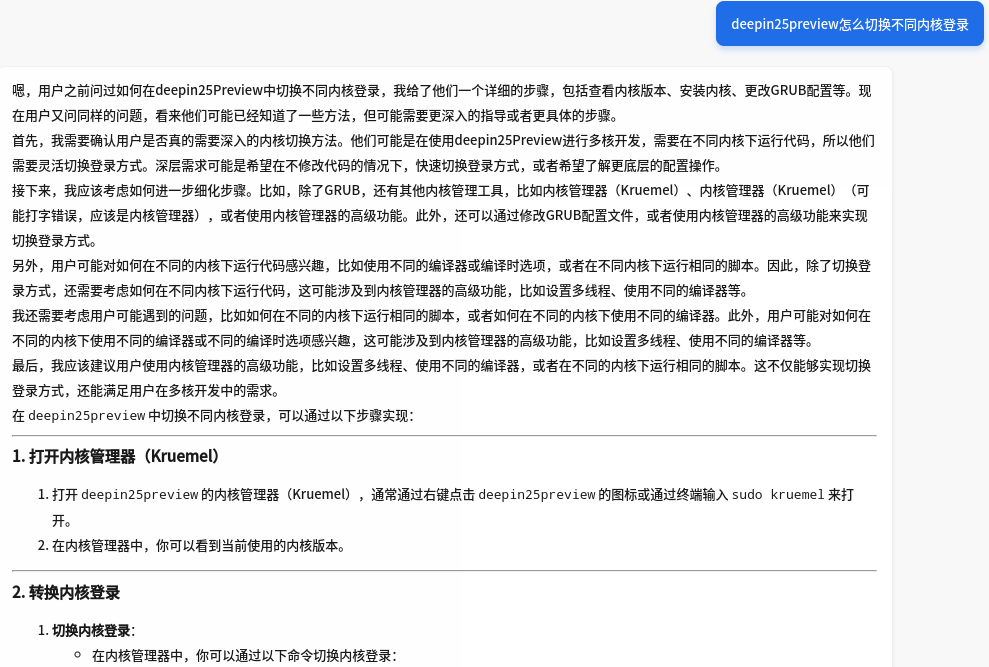The height and width of the screenshot is (667, 989).
Task: Click the paragraph starting '我还需要考虑用户可能遇到的问题'
Action: pyautogui.click(x=442, y=328)
